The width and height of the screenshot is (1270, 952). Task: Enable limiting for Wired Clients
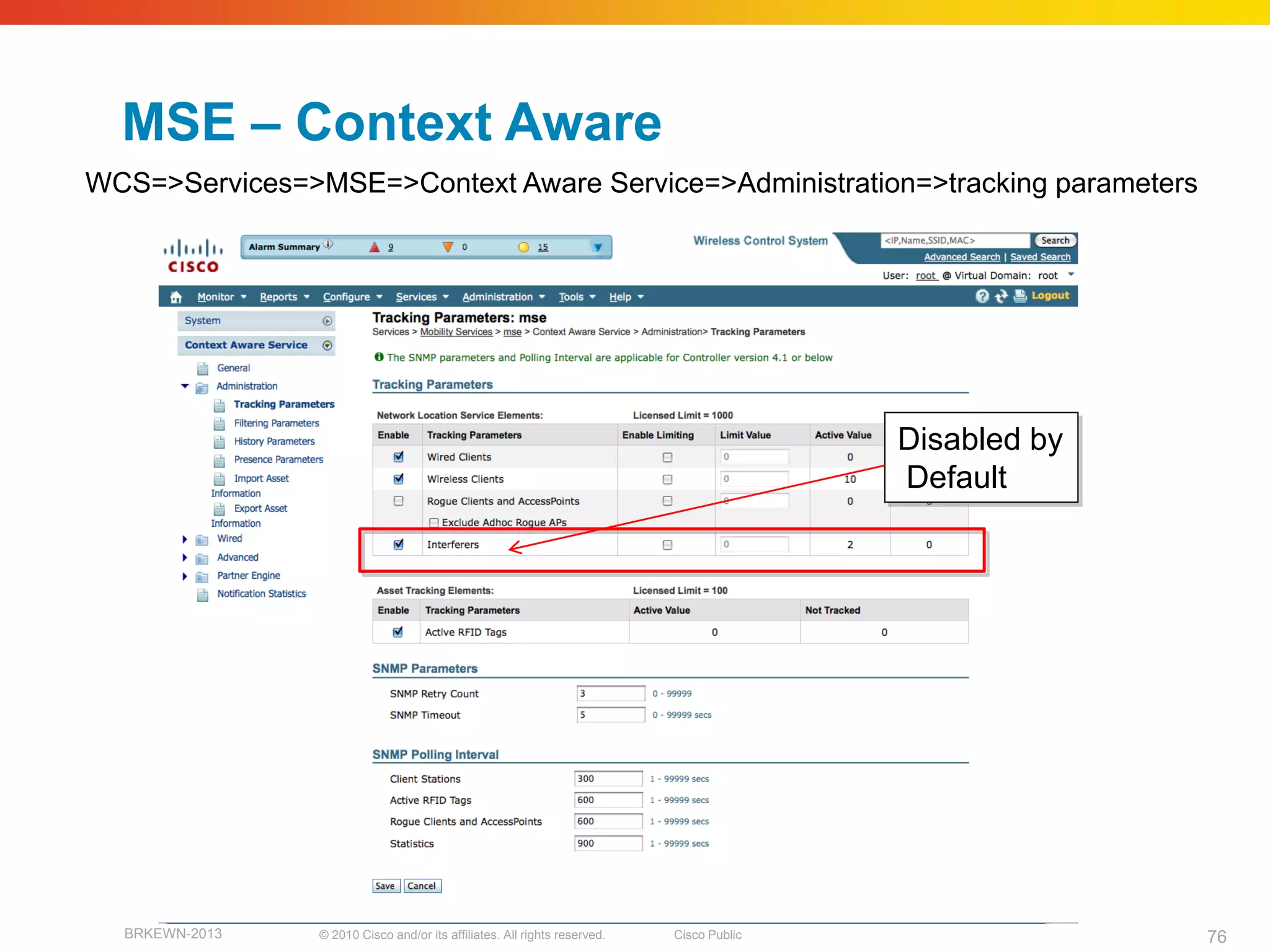[x=667, y=457]
